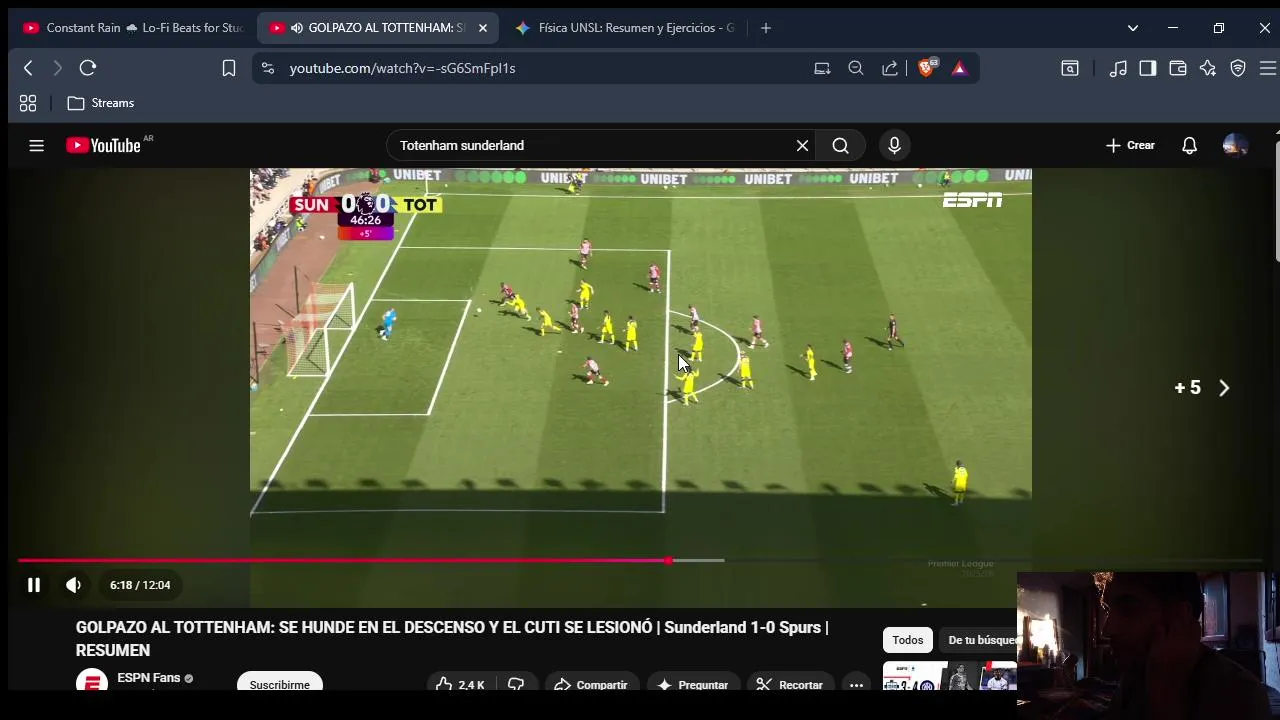Open the account avatar menu
1280x720 pixels.
pyautogui.click(x=1235, y=145)
